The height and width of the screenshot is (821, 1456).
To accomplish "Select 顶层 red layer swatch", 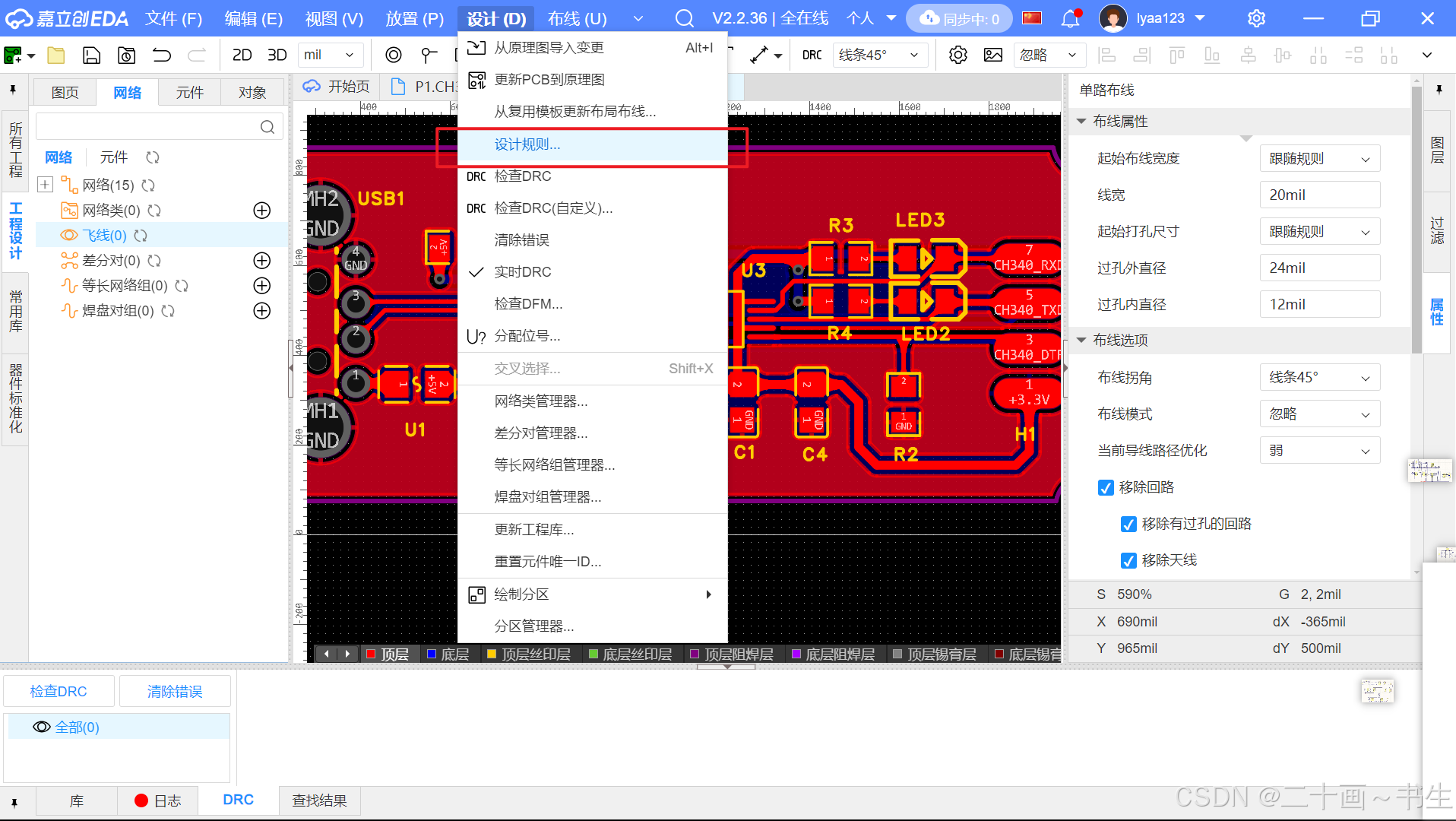I will click(371, 654).
